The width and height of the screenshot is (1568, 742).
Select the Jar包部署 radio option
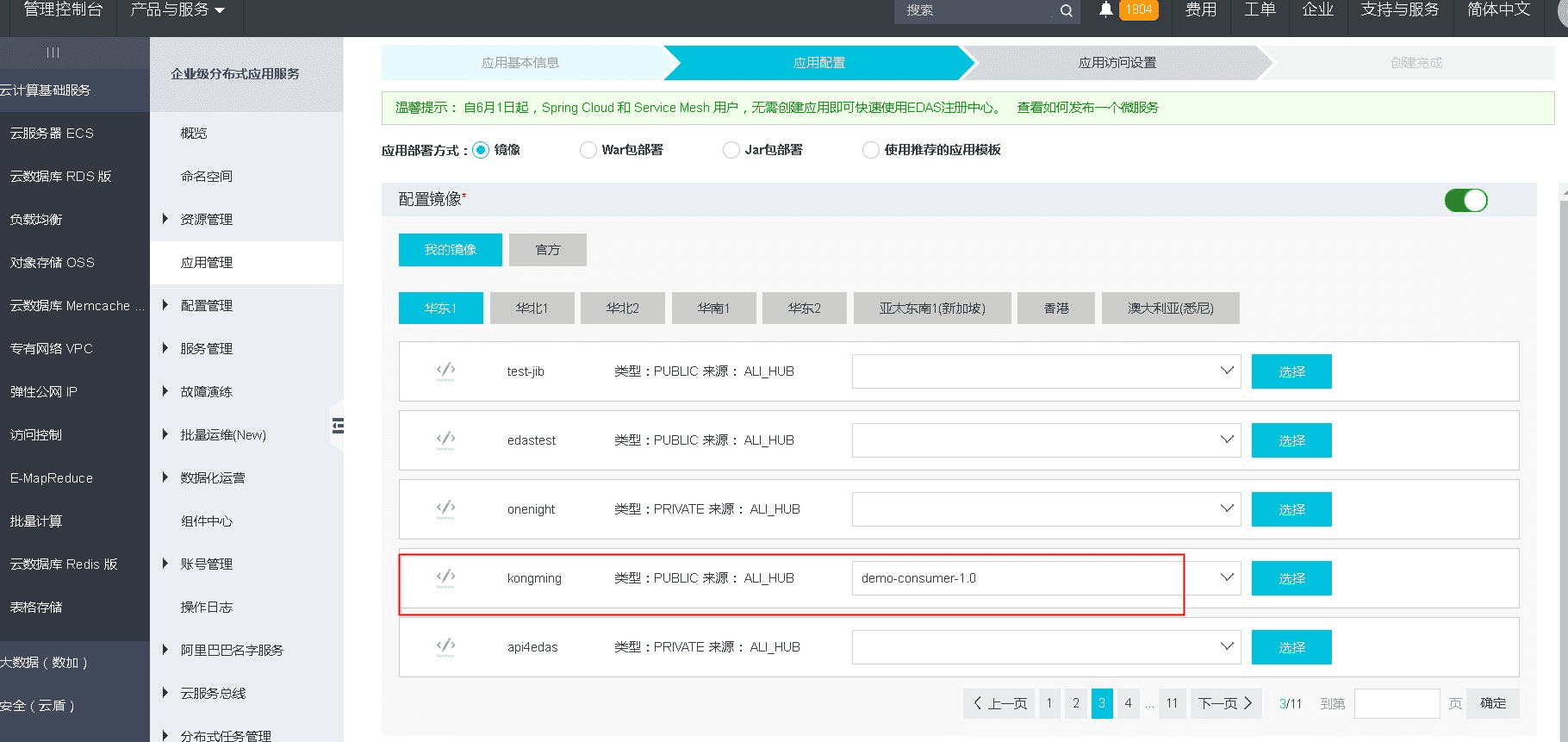click(731, 150)
